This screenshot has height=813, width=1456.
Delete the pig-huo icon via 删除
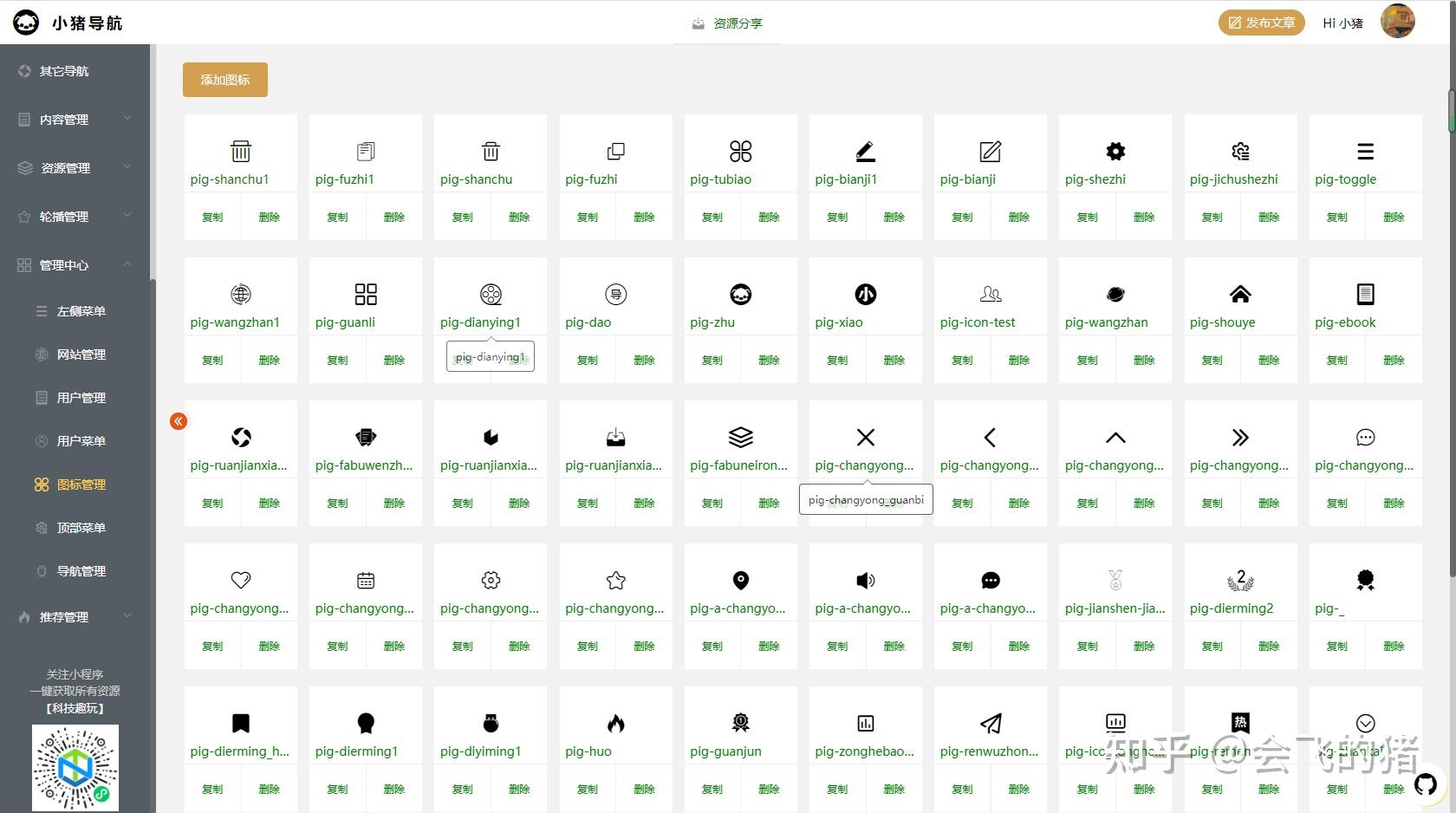click(644, 789)
